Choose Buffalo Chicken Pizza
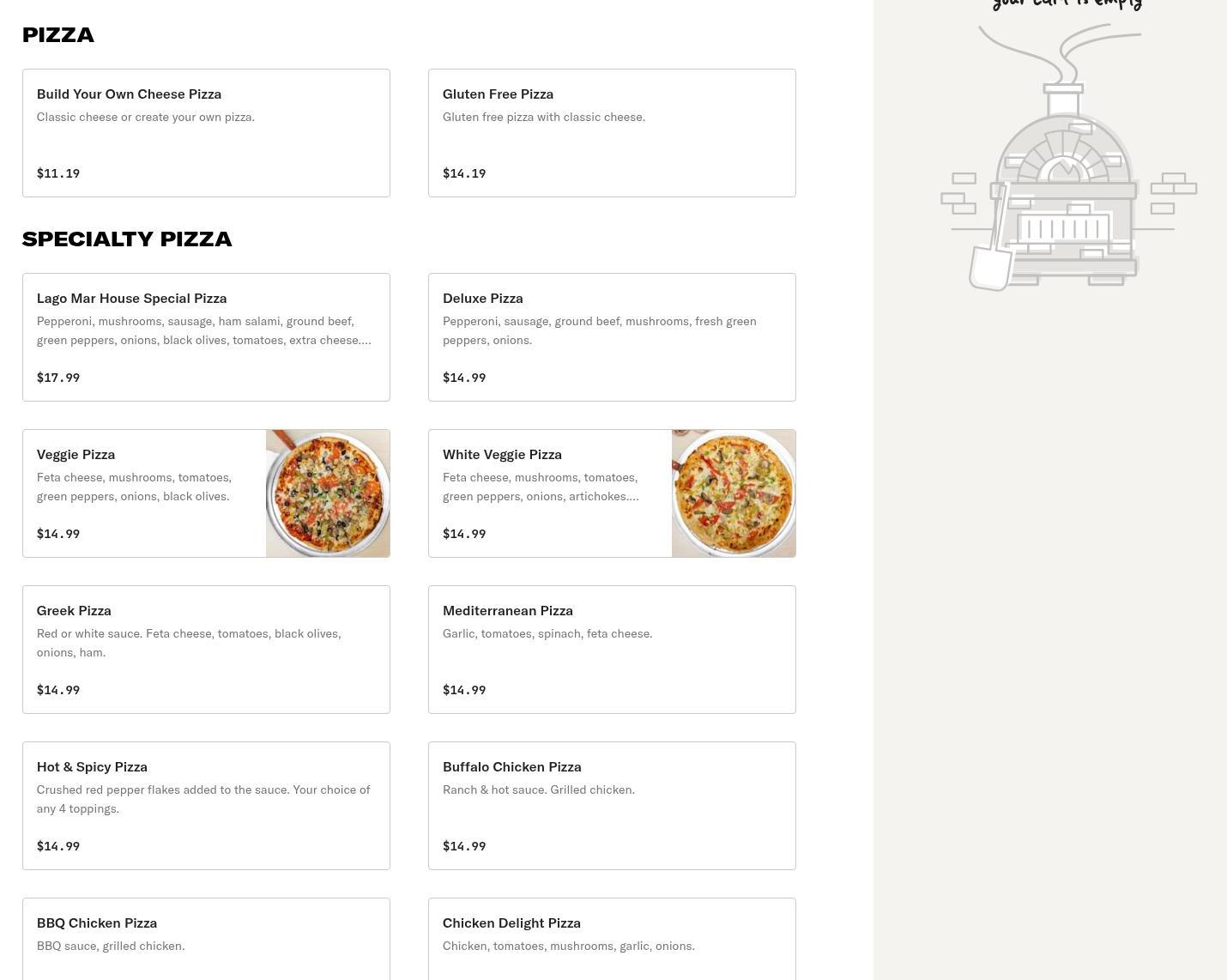 pyautogui.click(x=611, y=806)
